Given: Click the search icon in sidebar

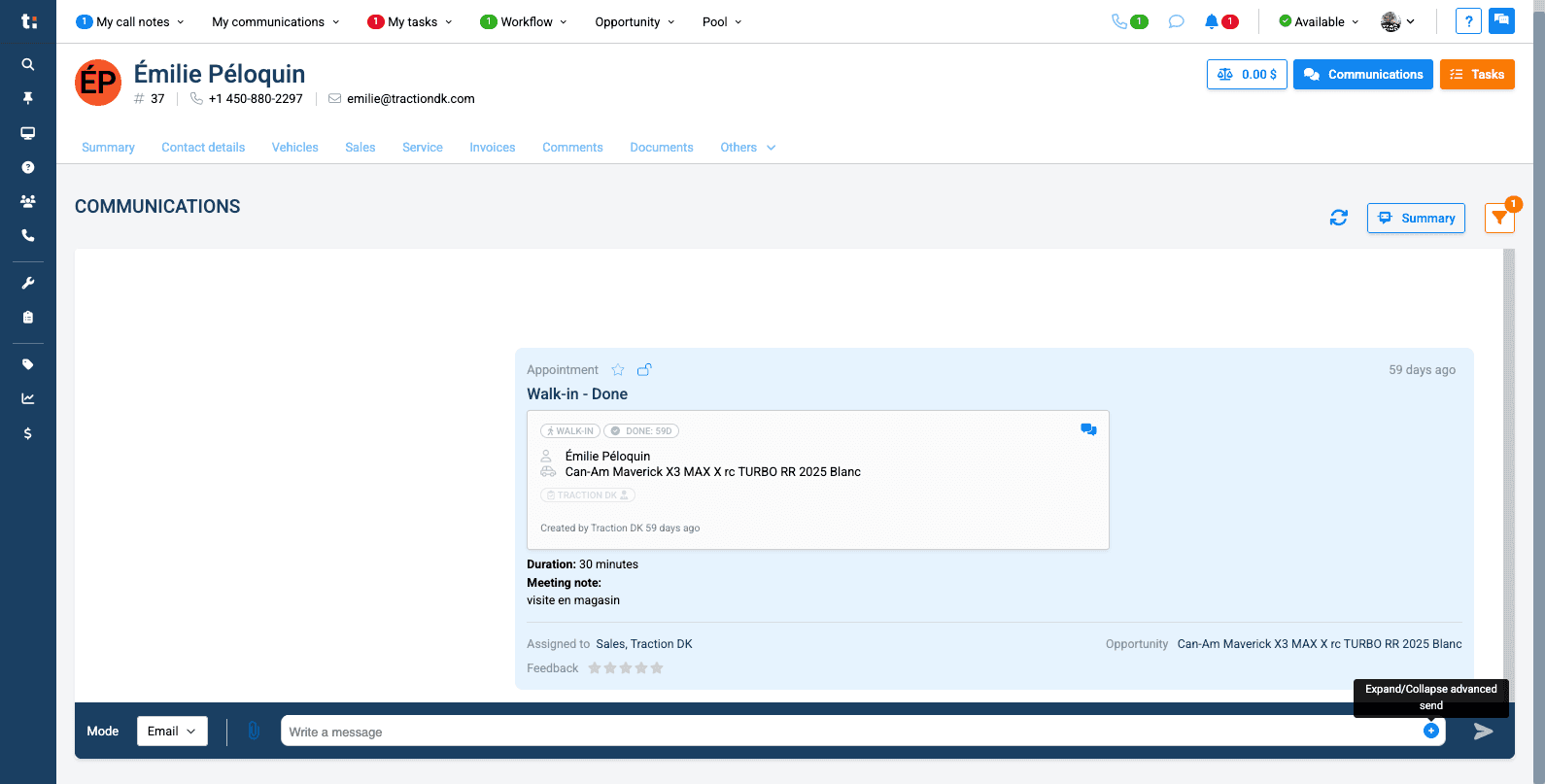Looking at the screenshot, I should pos(28,64).
